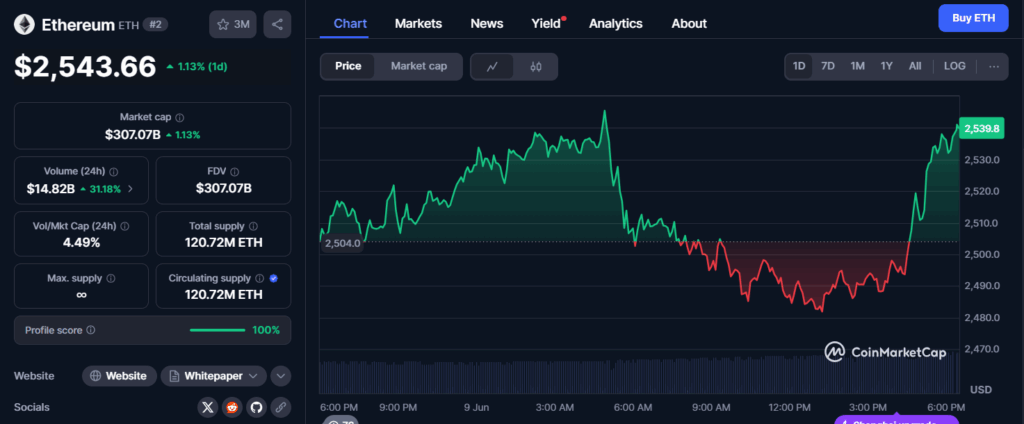1024x424 pixels.
Task: Click the info icon beside Market cap label
Action: 180,117
